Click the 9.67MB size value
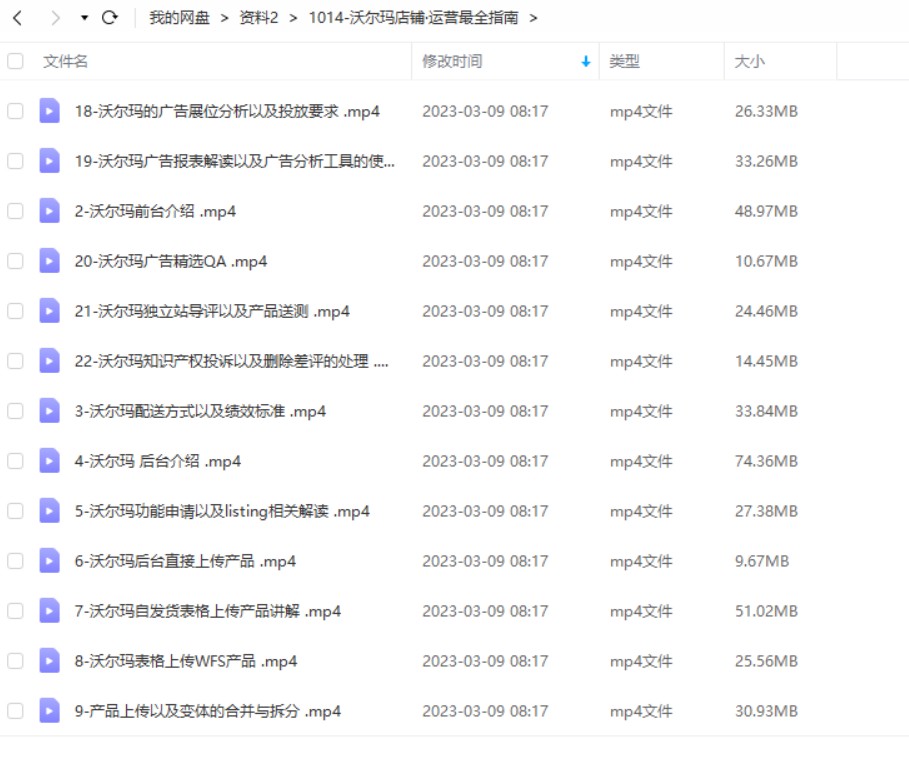This screenshot has width=909, height=759. pyautogui.click(x=762, y=561)
